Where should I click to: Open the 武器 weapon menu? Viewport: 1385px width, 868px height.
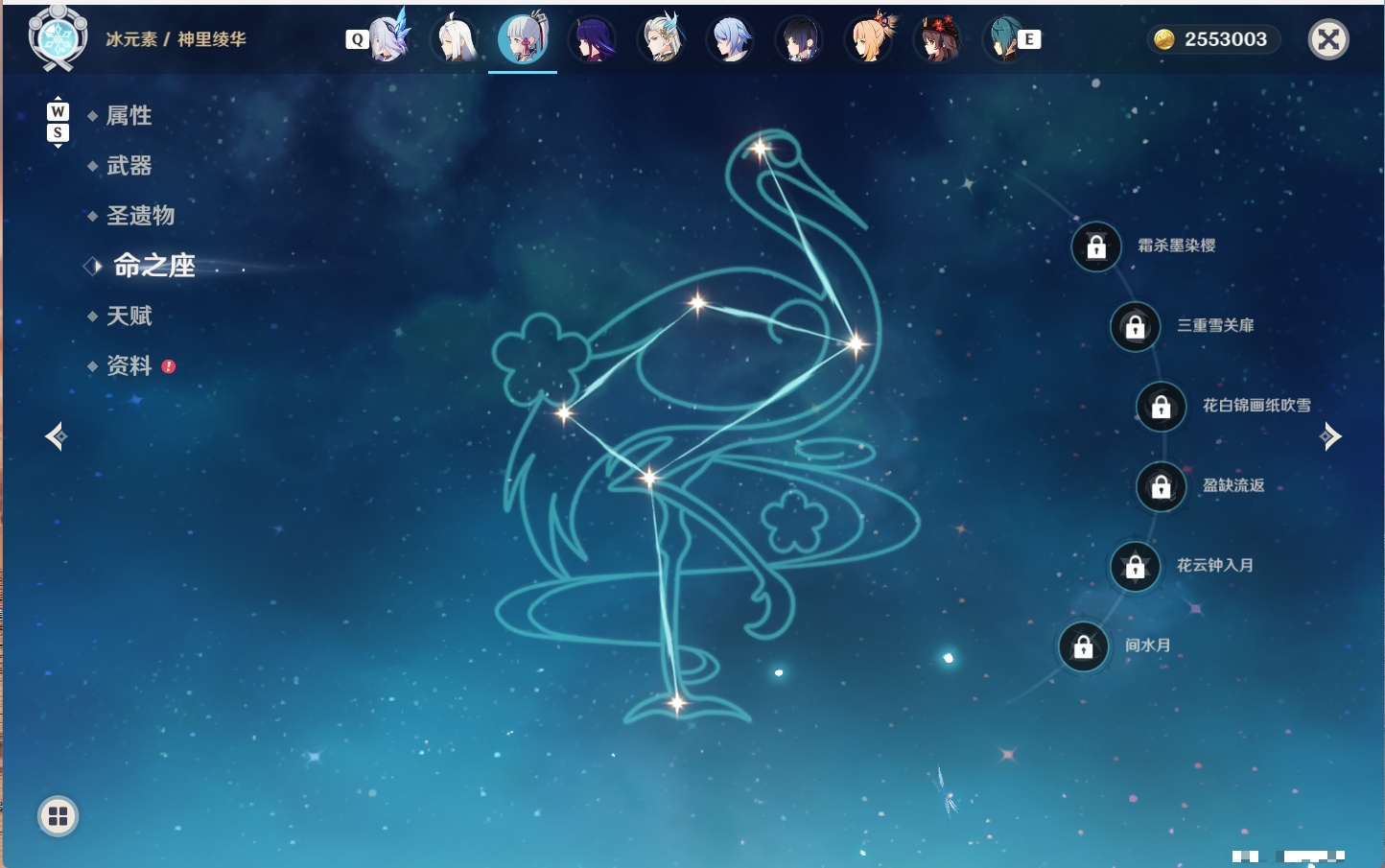(129, 166)
